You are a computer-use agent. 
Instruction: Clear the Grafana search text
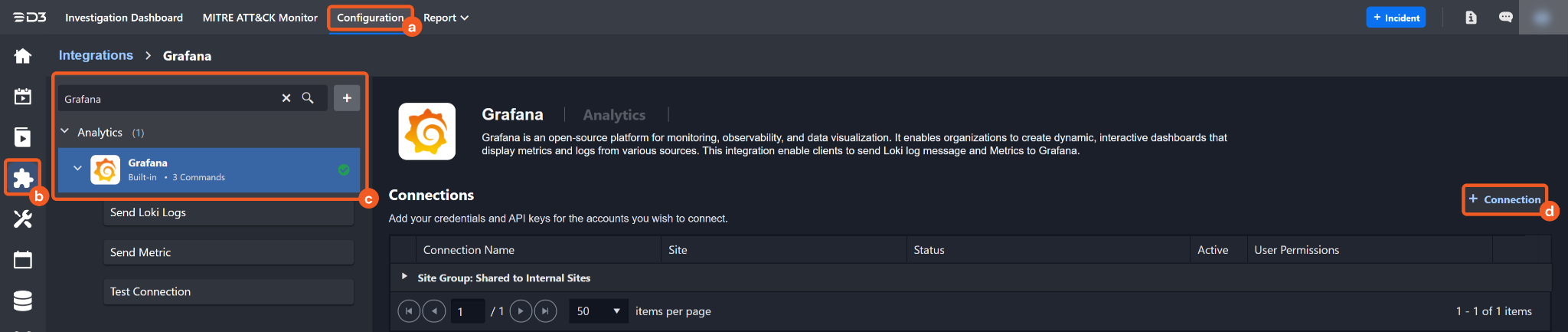pos(286,98)
